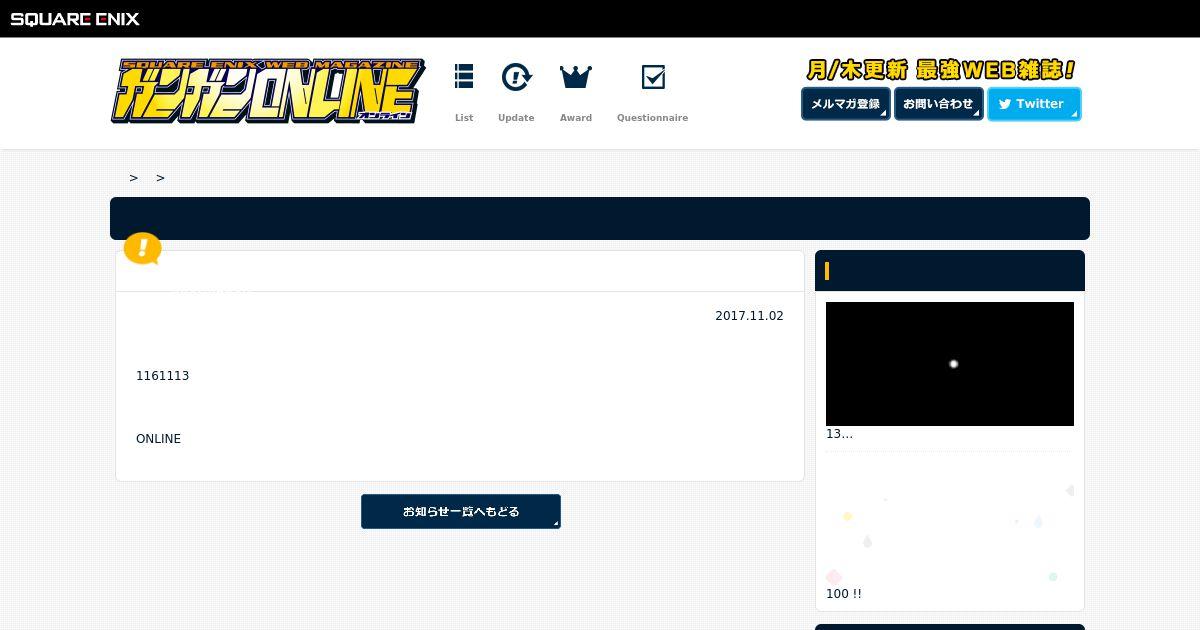The width and height of the screenshot is (1200, 630).
Task: Click the '13...' caption text
Action: click(x=839, y=434)
